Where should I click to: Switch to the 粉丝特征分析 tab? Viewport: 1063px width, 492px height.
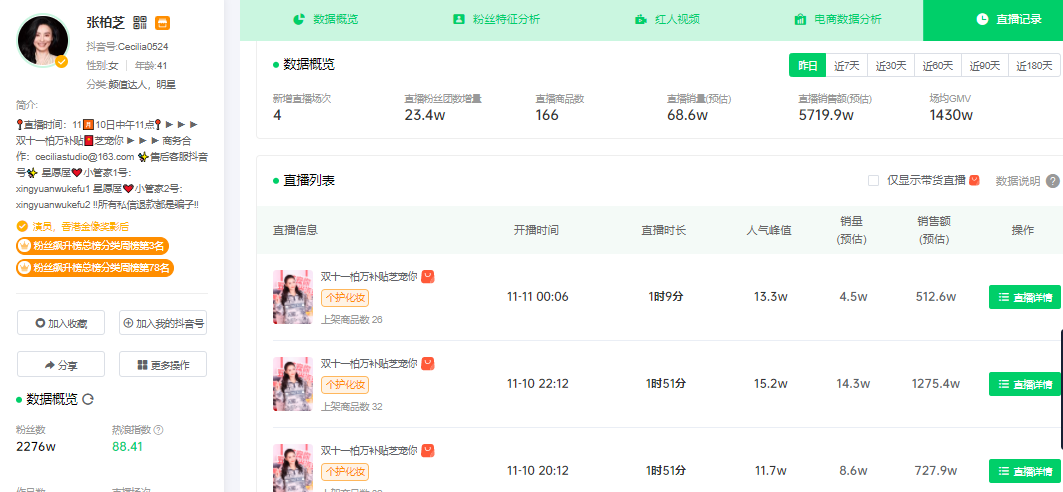(x=496, y=19)
